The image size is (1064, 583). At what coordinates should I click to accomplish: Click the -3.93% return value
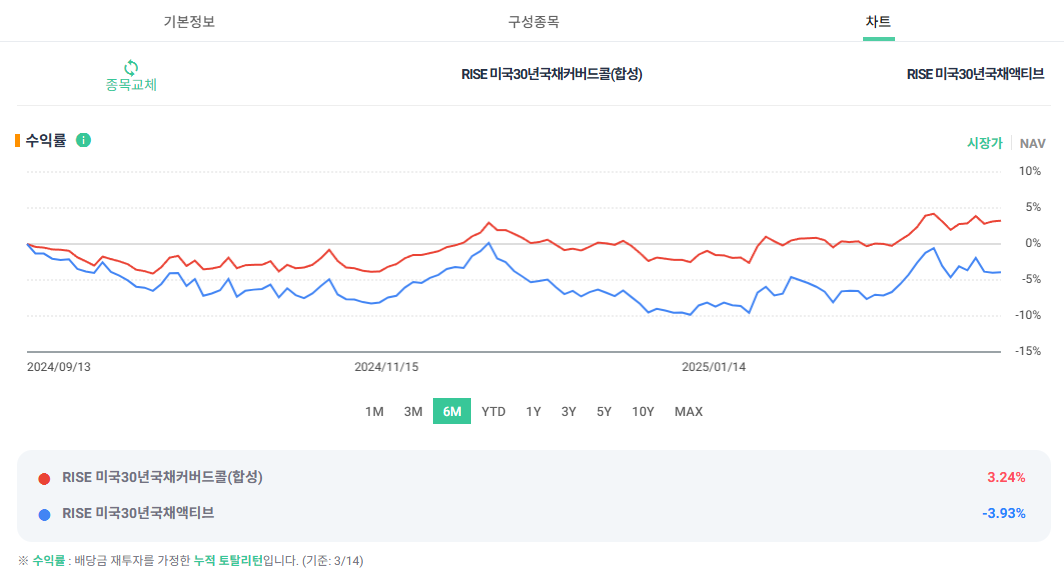1004,513
